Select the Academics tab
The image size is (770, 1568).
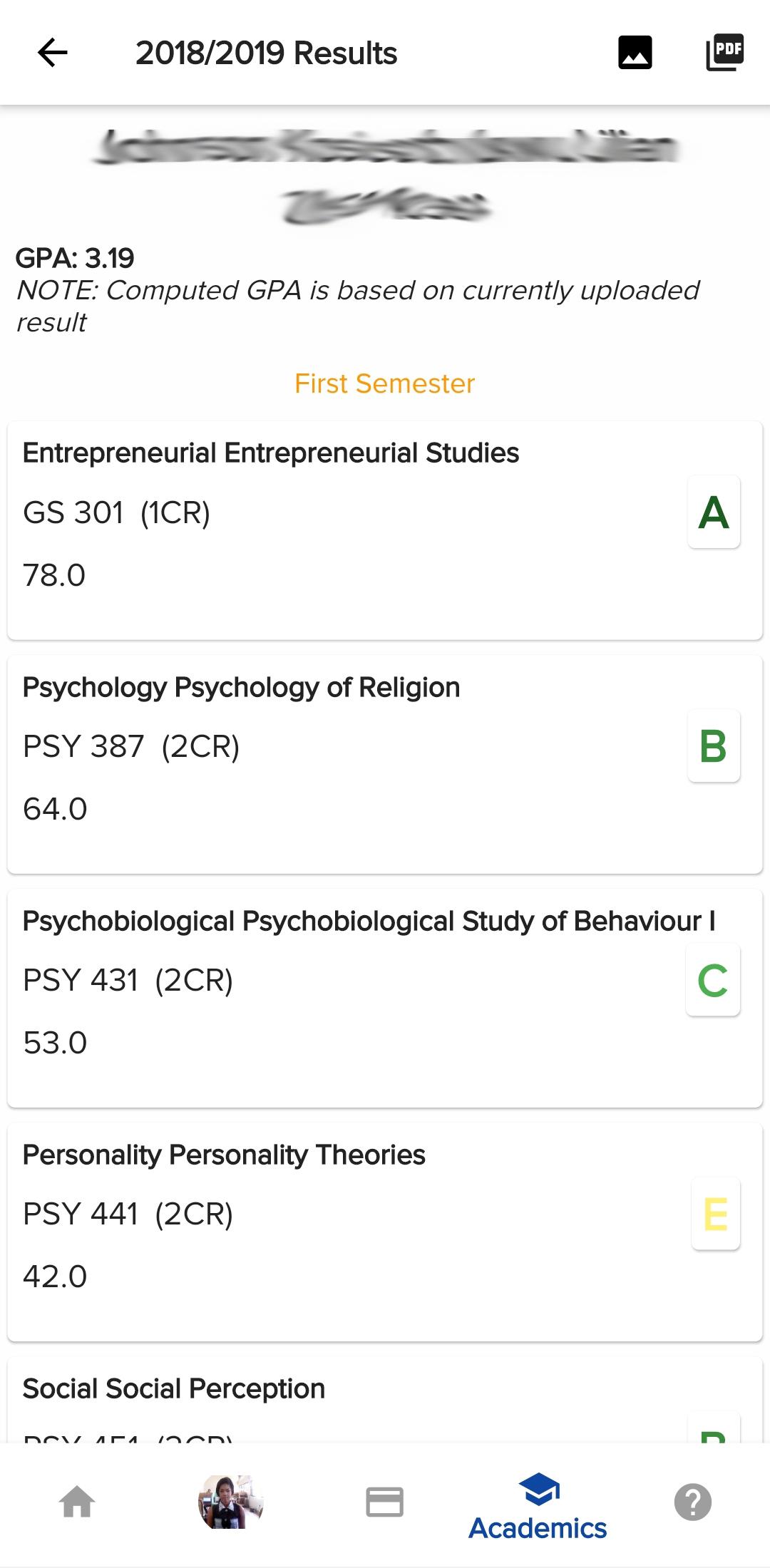tap(538, 1506)
